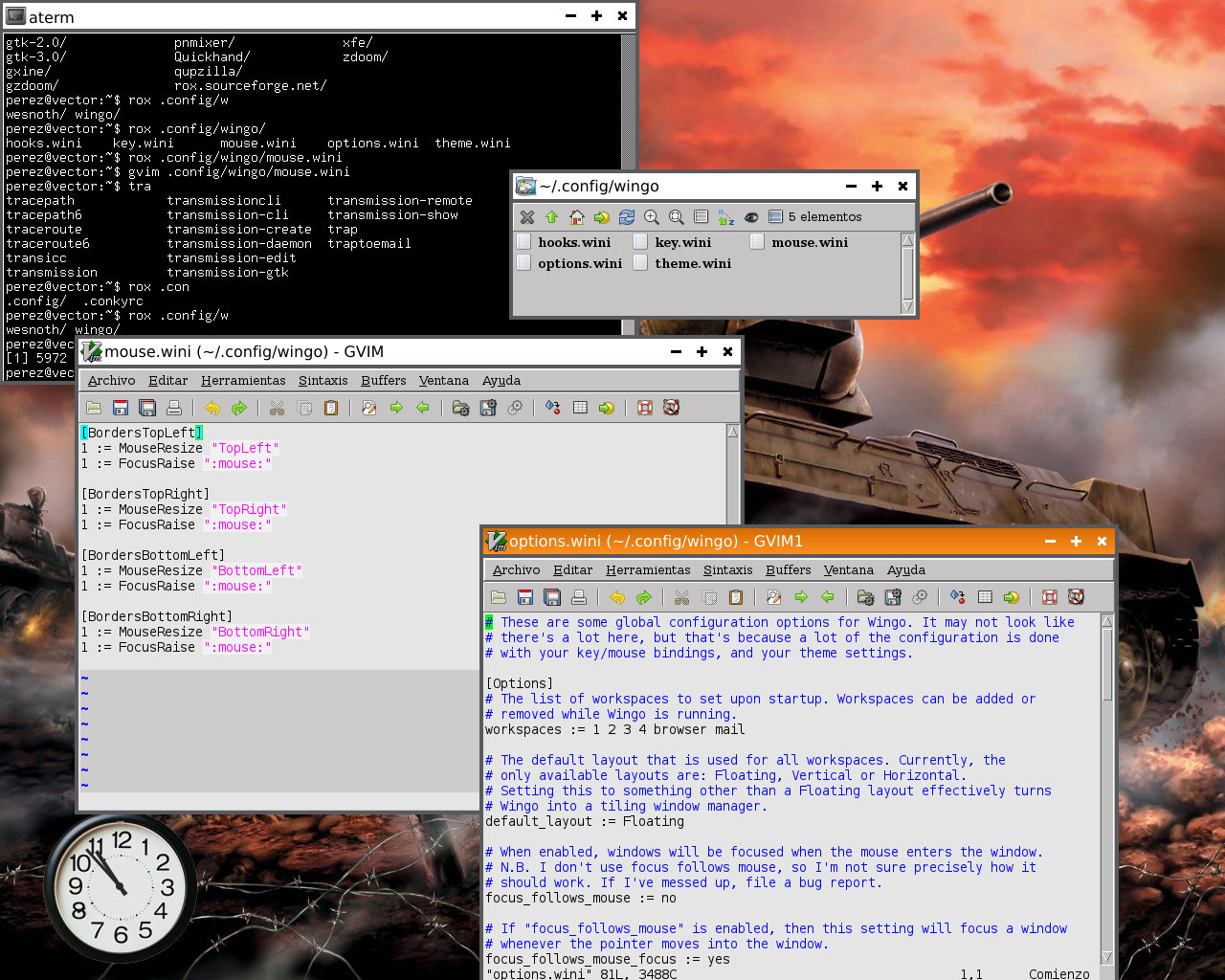
Task: Click the 'default_layout := Floating' line
Action: pyautogui.click(x=585, y=822)
